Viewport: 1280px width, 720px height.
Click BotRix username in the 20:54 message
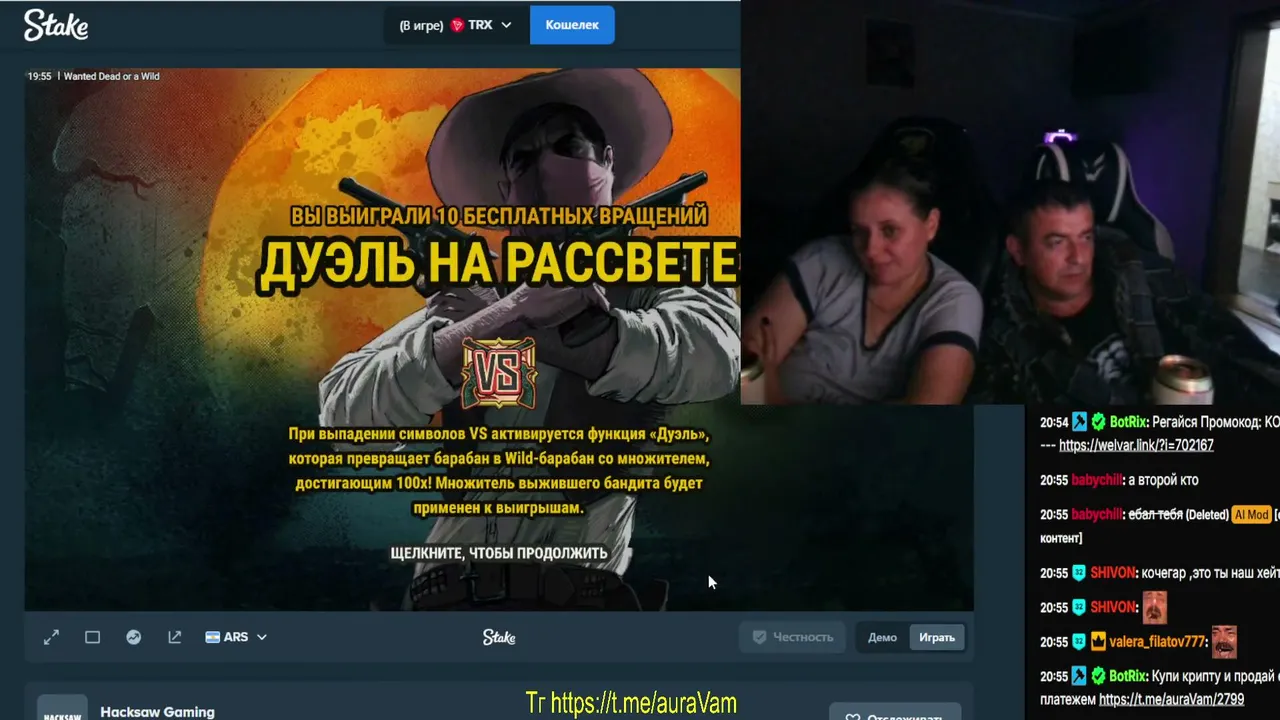1129,423
